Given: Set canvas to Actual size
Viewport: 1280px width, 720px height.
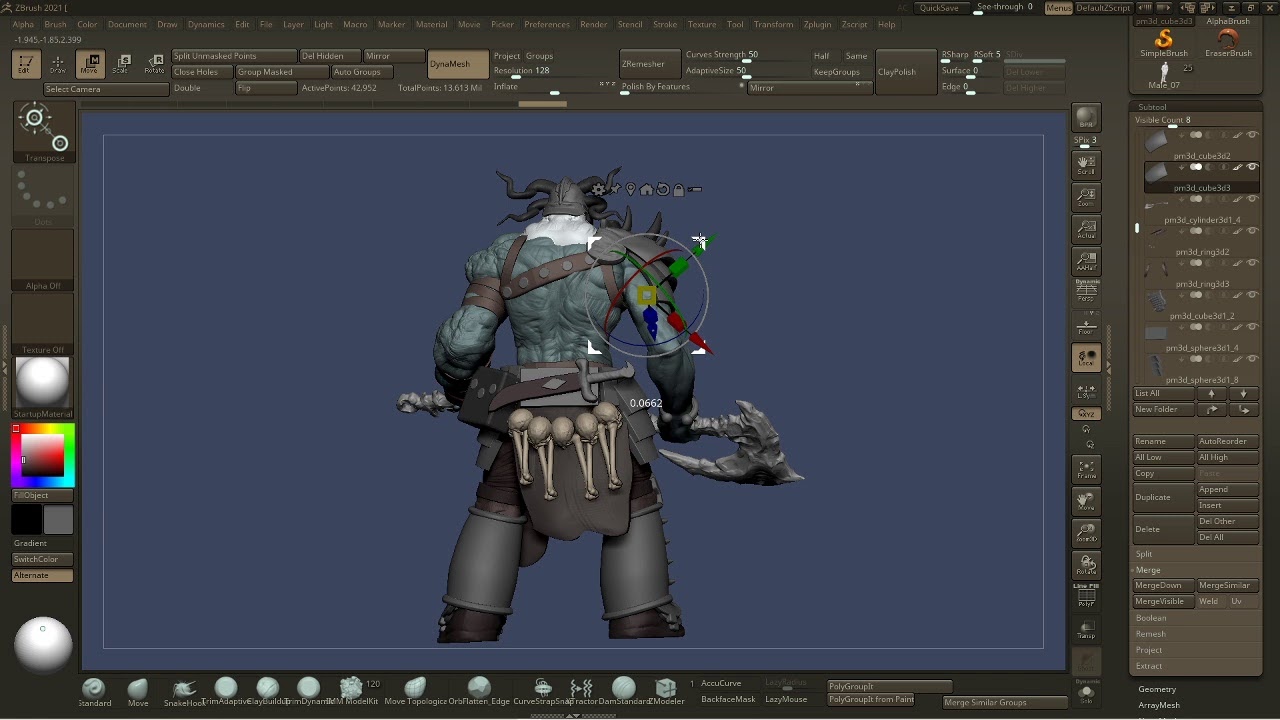Looking at the screenshot, I should coord(1086,229).
